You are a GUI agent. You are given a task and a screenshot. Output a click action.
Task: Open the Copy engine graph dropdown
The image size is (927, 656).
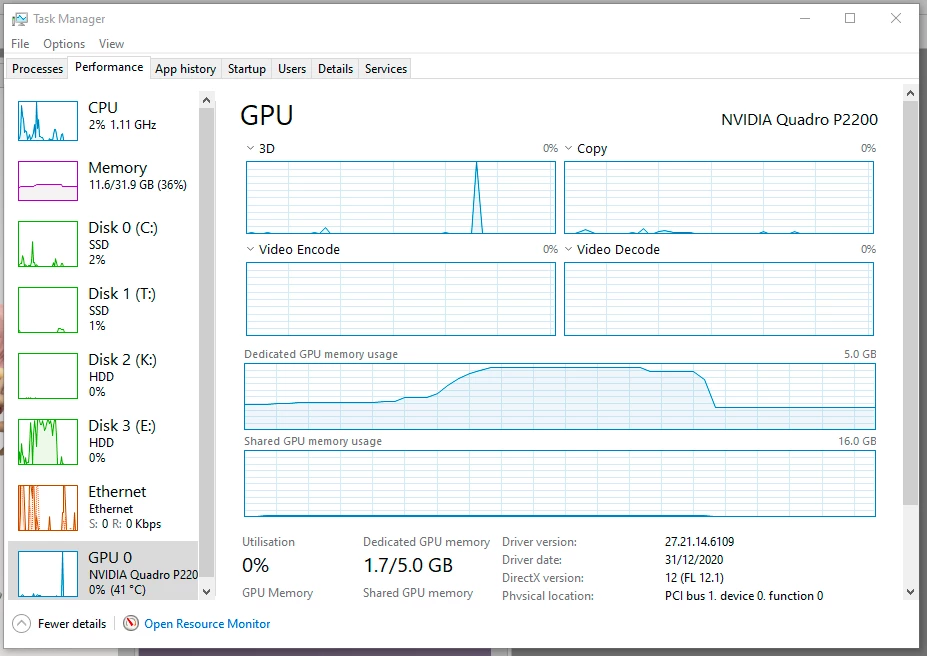[568, 148]
